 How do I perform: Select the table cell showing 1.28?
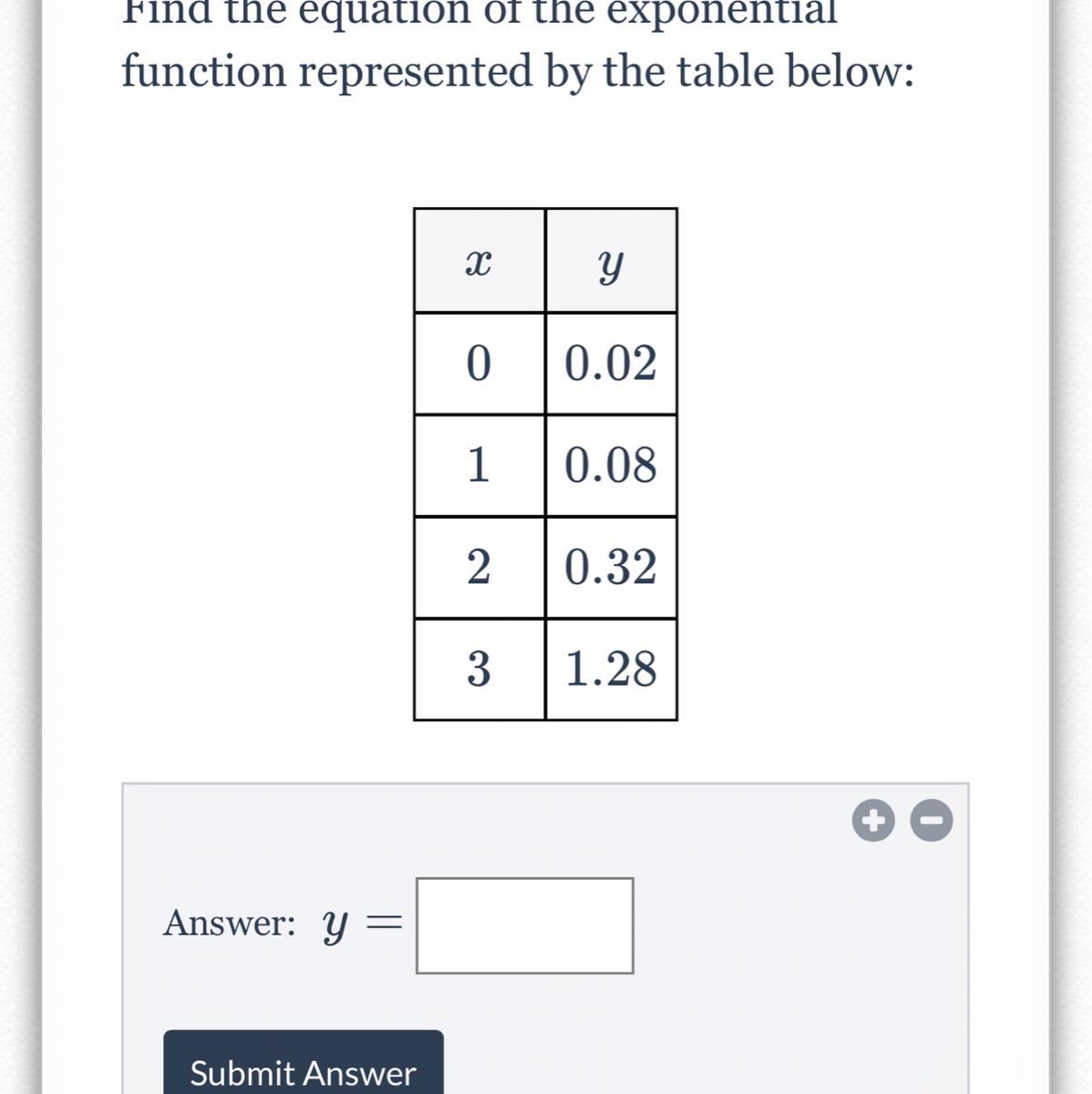pos(611,669)
